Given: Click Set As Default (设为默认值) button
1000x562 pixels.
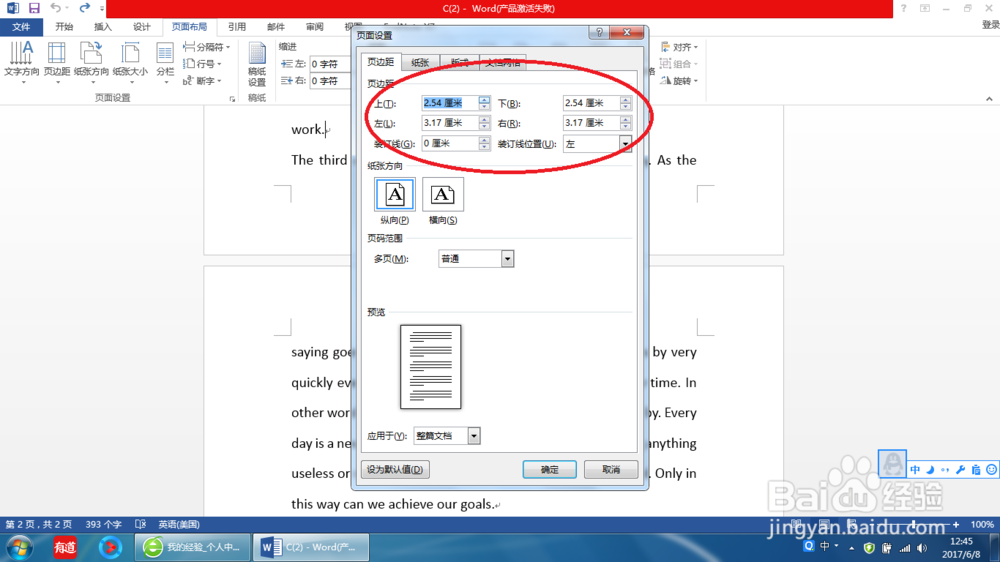Looking at the screenshot, I should [395, 470].
